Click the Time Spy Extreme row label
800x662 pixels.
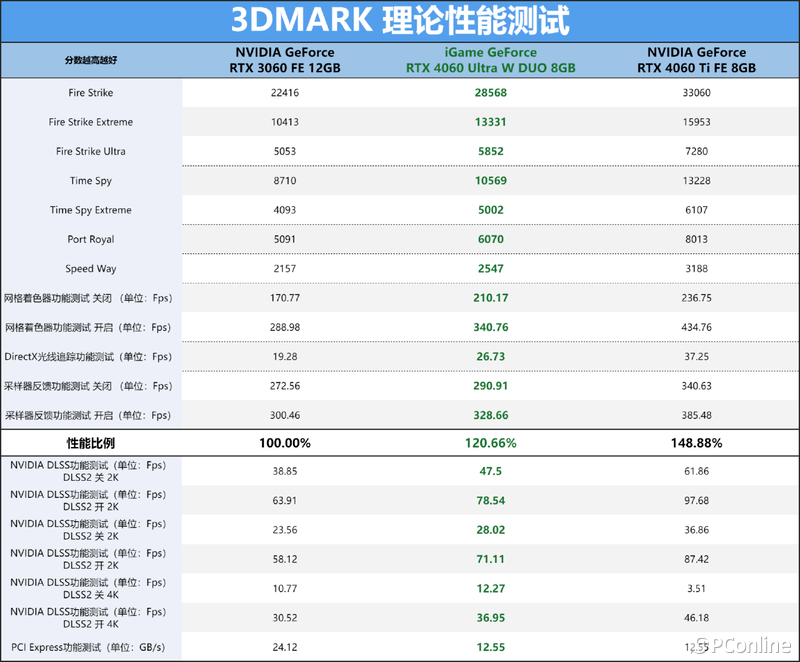pyautogui.click(x=91, y=210)
